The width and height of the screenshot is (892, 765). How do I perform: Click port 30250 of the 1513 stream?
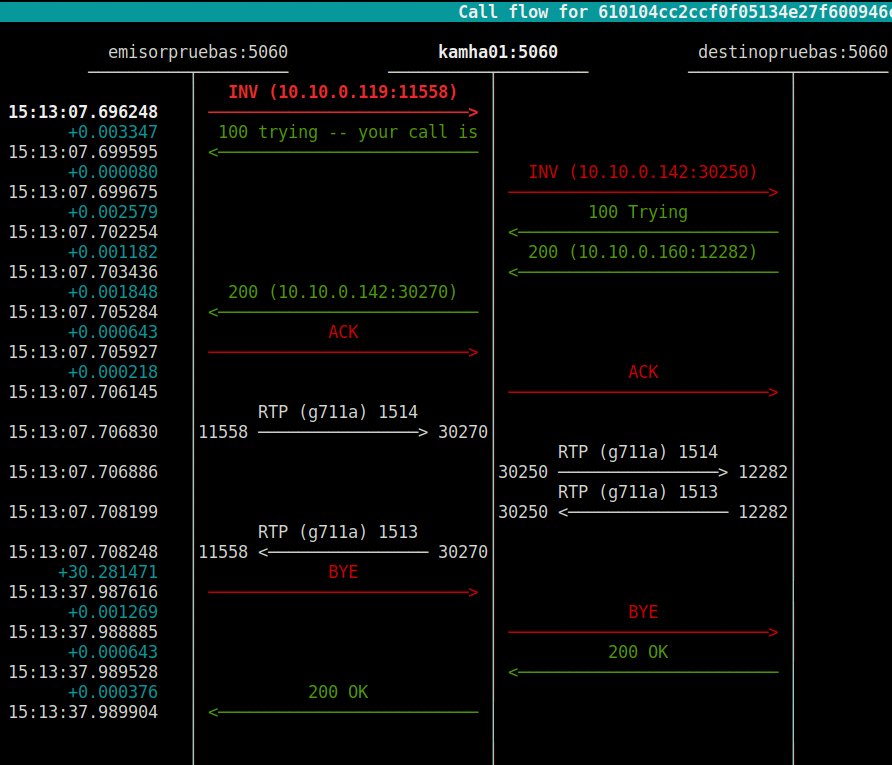coord(523,512)
